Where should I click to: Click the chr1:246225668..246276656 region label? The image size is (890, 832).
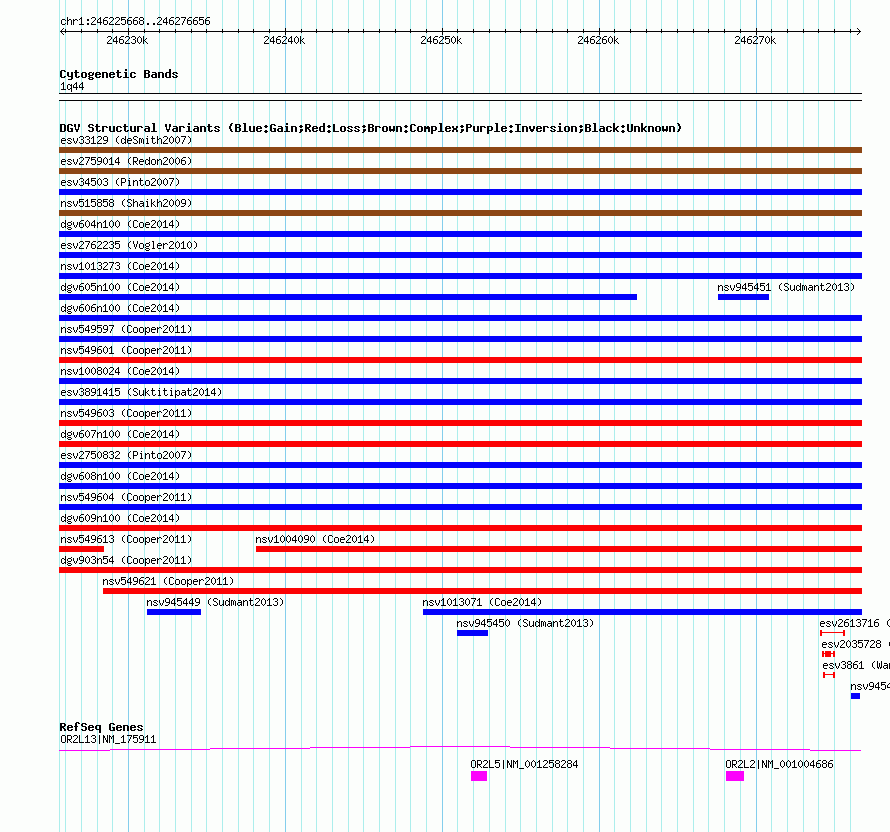(135, 21)
